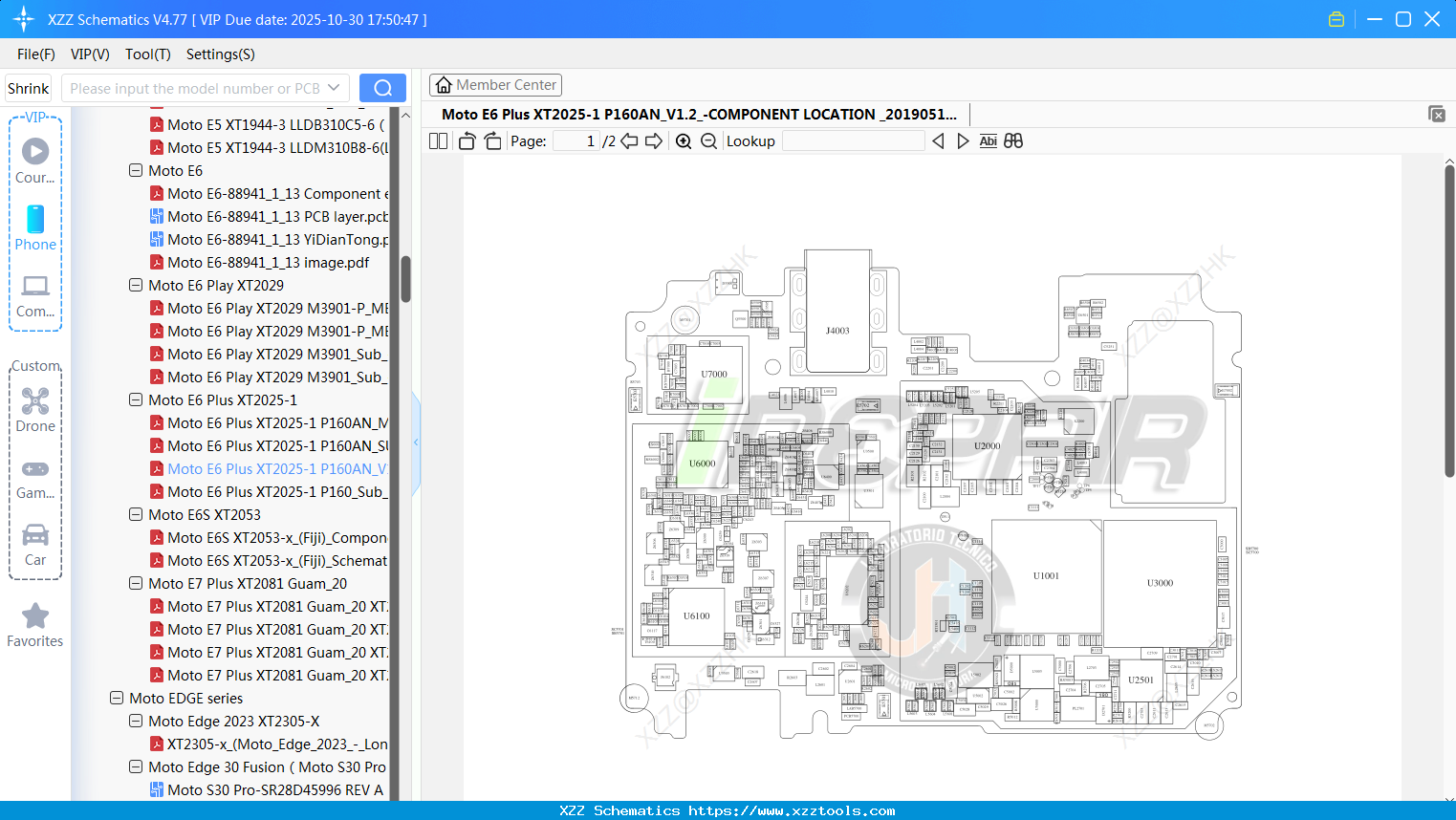The image size is (1456, 820).
Task: Click the blue search magnifier button
Action: (382, 88)
